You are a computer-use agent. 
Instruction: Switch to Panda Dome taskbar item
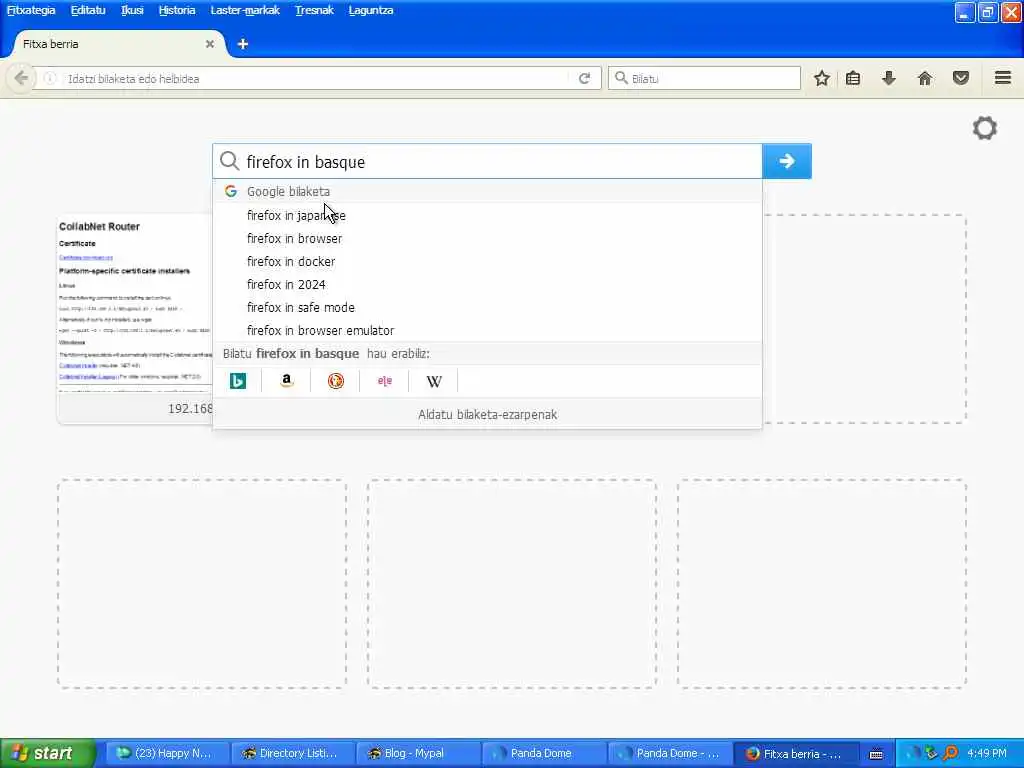point(544,753)
